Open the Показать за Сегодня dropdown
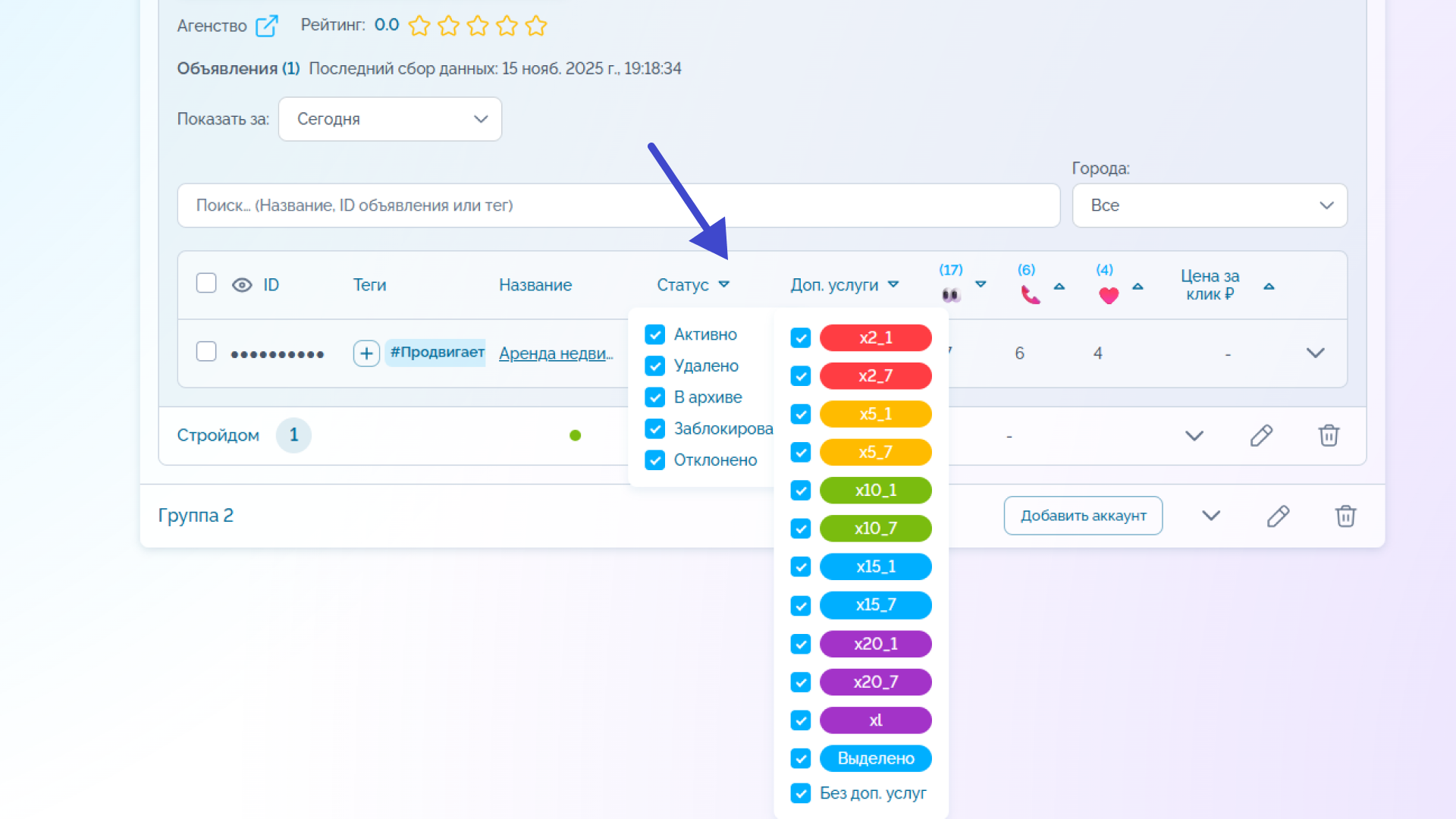This screenshot has width=1456, height=819. [390, 119]
